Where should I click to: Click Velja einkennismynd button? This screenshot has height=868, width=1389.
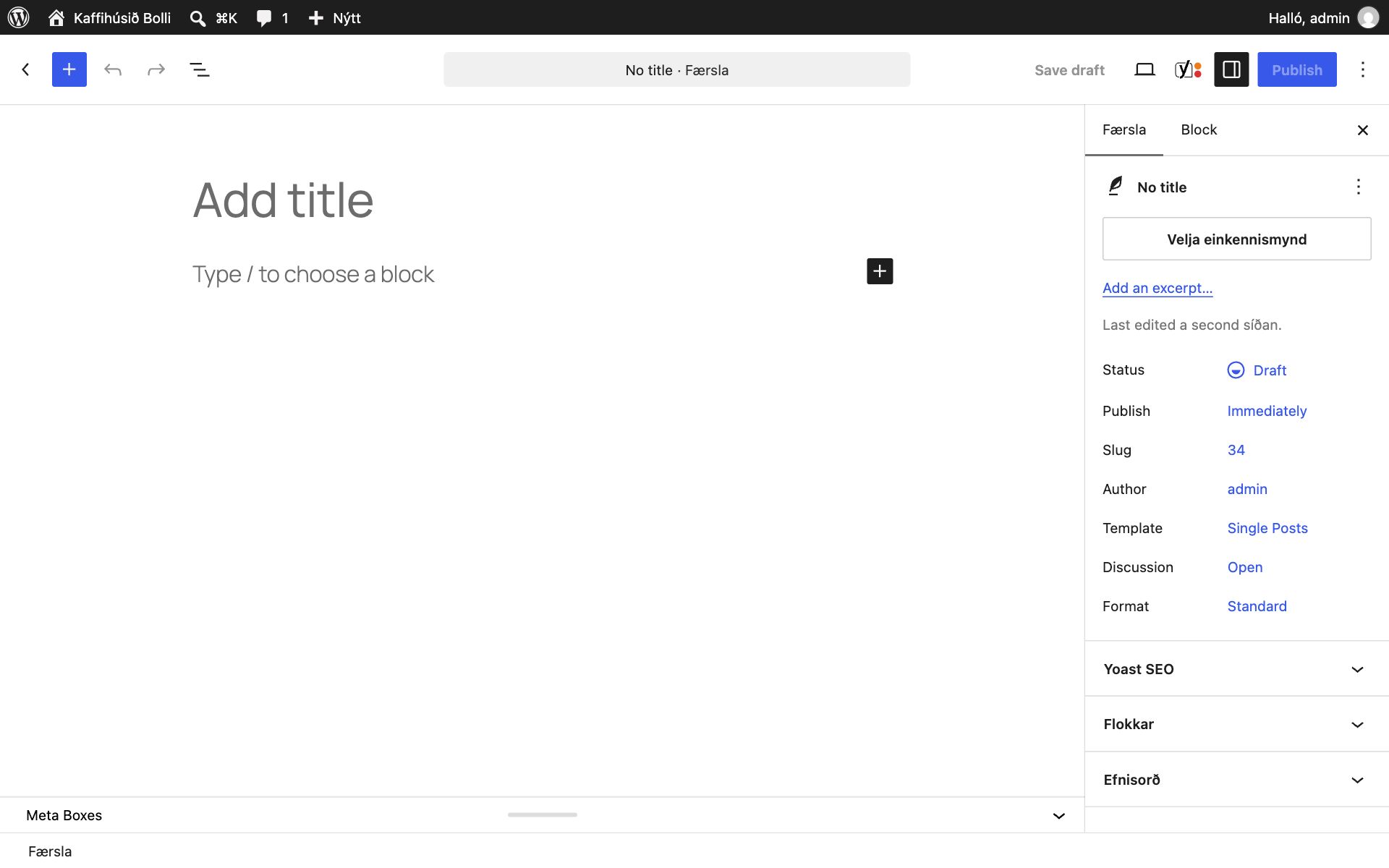coord(1236,239)
